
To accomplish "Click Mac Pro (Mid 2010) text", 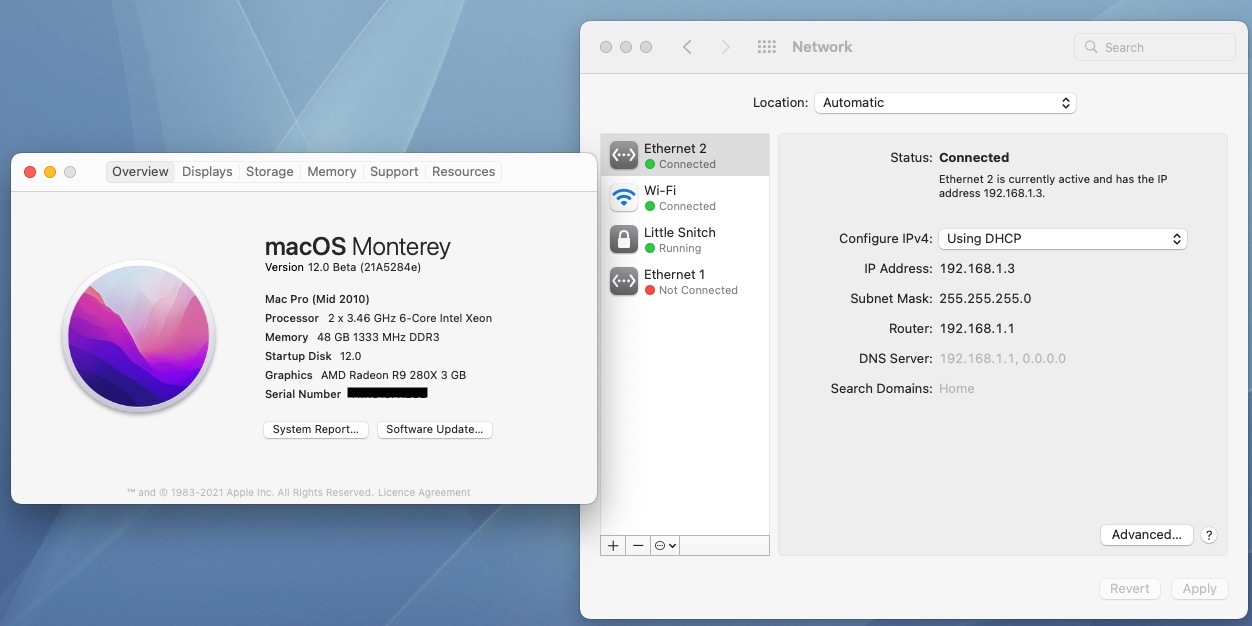I will coord(317,299).
